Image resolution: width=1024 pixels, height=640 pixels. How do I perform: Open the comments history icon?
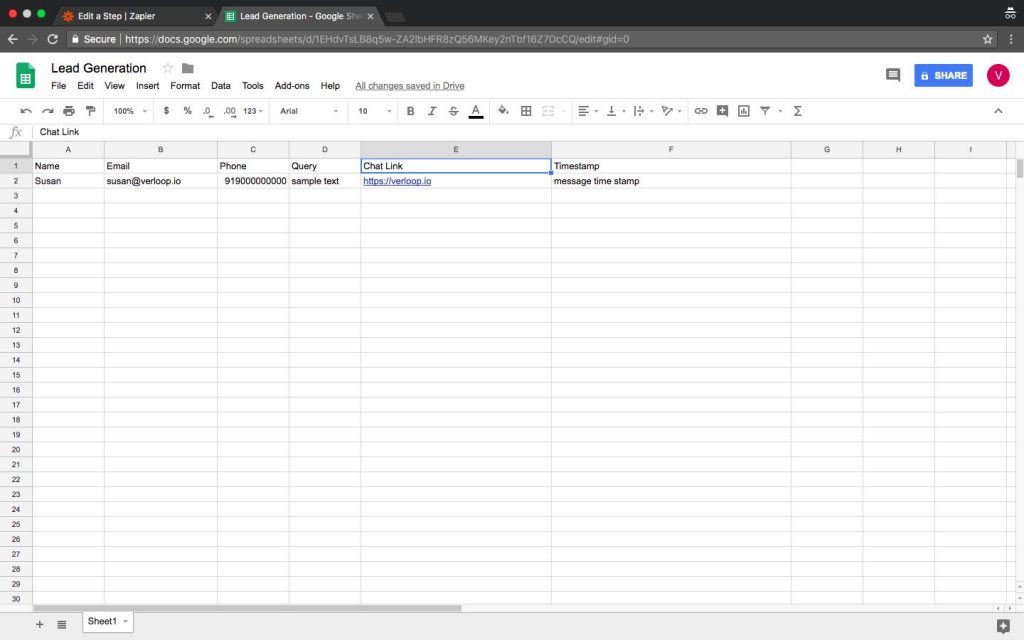pos(893,75)
